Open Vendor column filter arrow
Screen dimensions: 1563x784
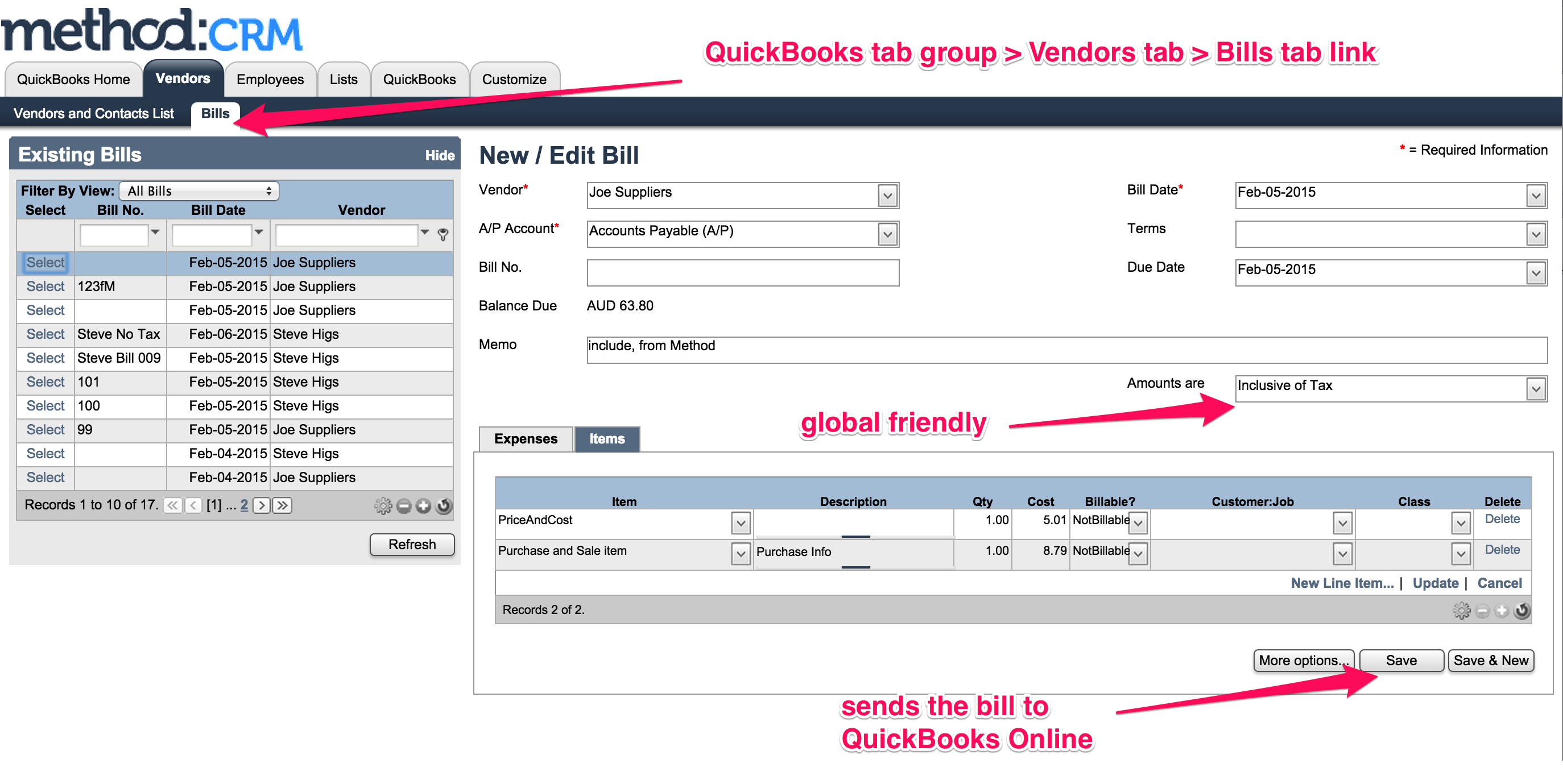pyautogui.click(x=425, y=232)
